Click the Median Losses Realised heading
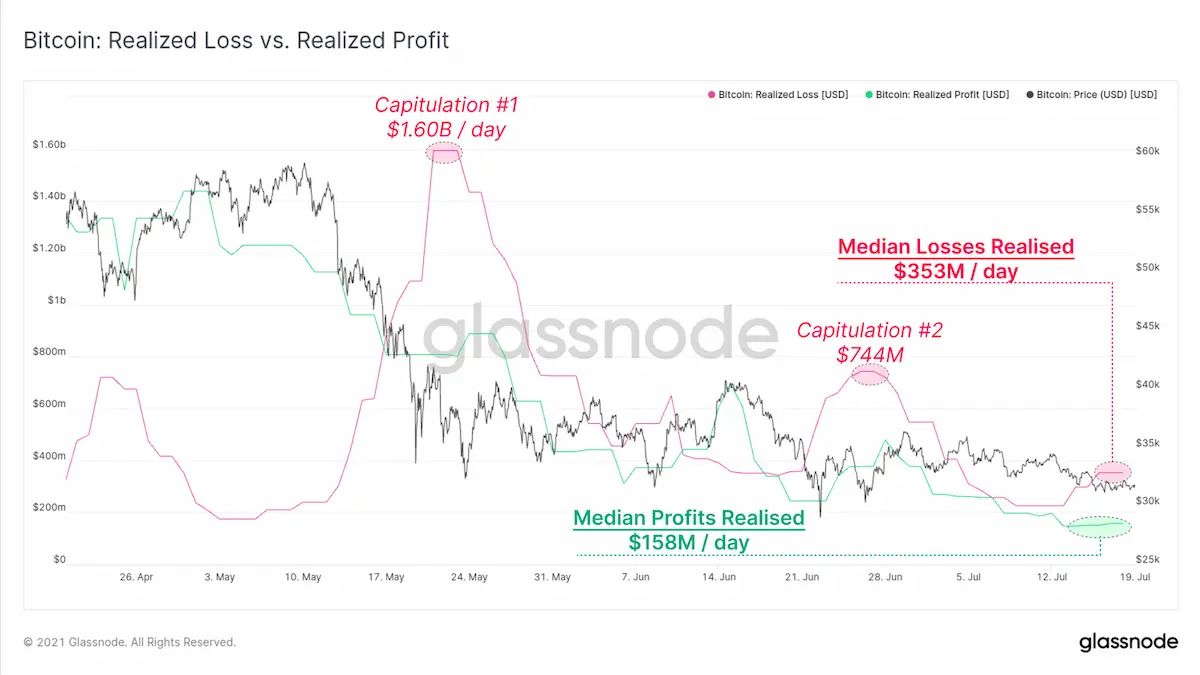 click(956, 247)
